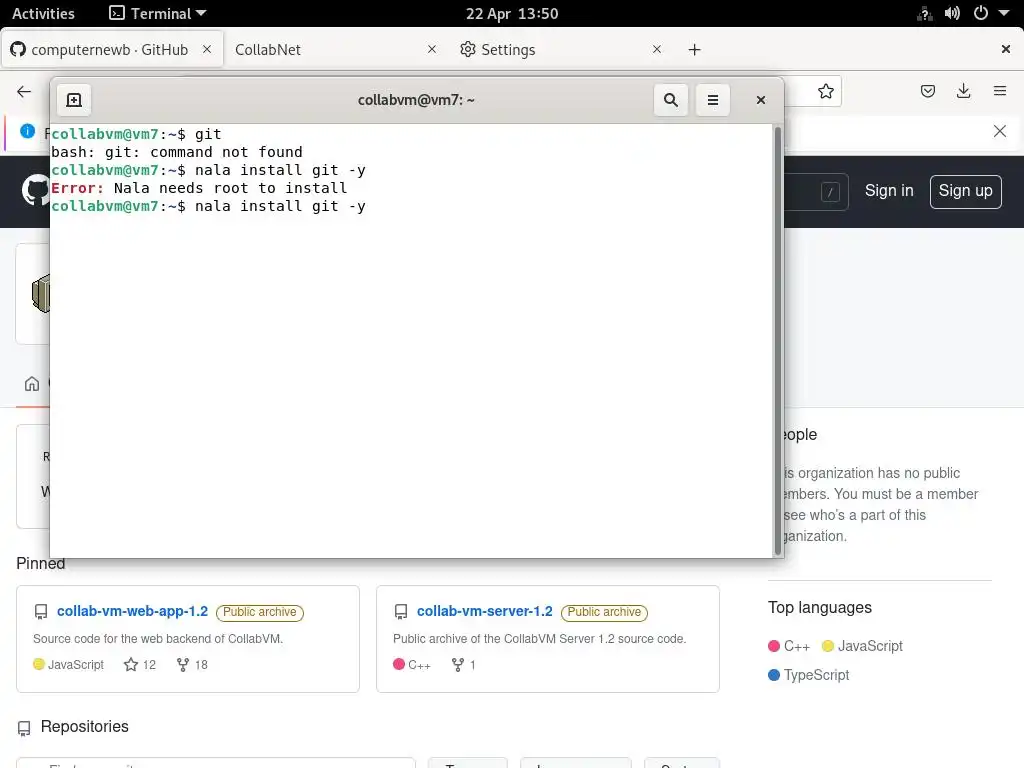Bookmark page with star icon
The image size is (1024, 768).
pos(825,91)
